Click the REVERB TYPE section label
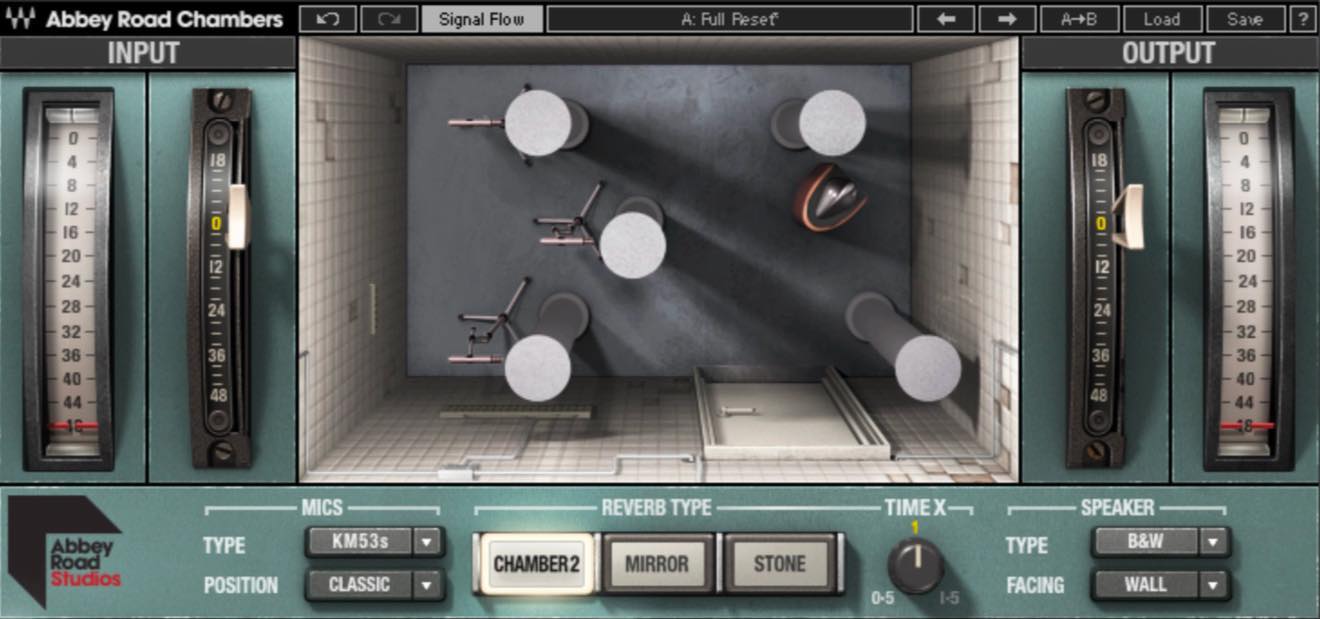This screenshot has height=619, width=1320. pos(656,508)
